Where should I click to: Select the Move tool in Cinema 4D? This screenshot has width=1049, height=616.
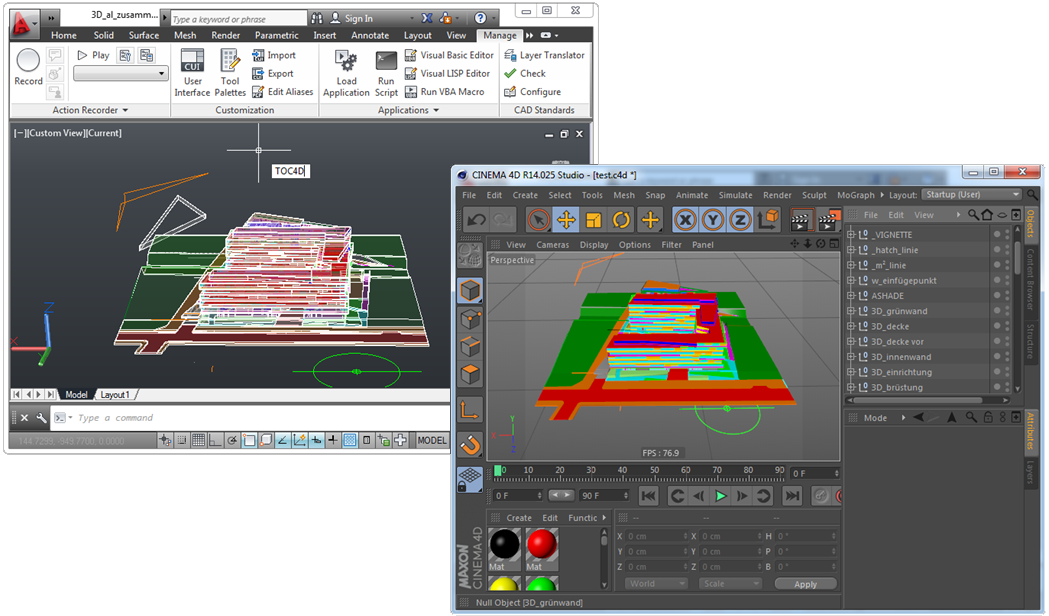[x=566, y=219]
